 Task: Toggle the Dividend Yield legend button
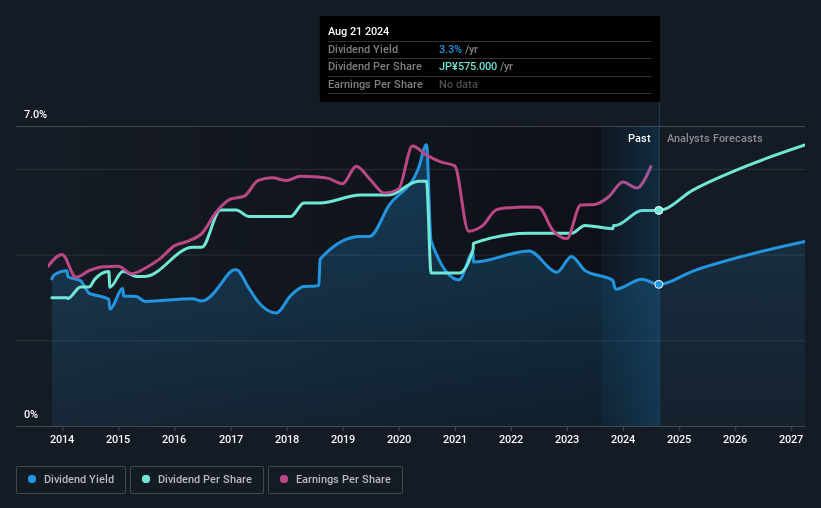(71, 480)
